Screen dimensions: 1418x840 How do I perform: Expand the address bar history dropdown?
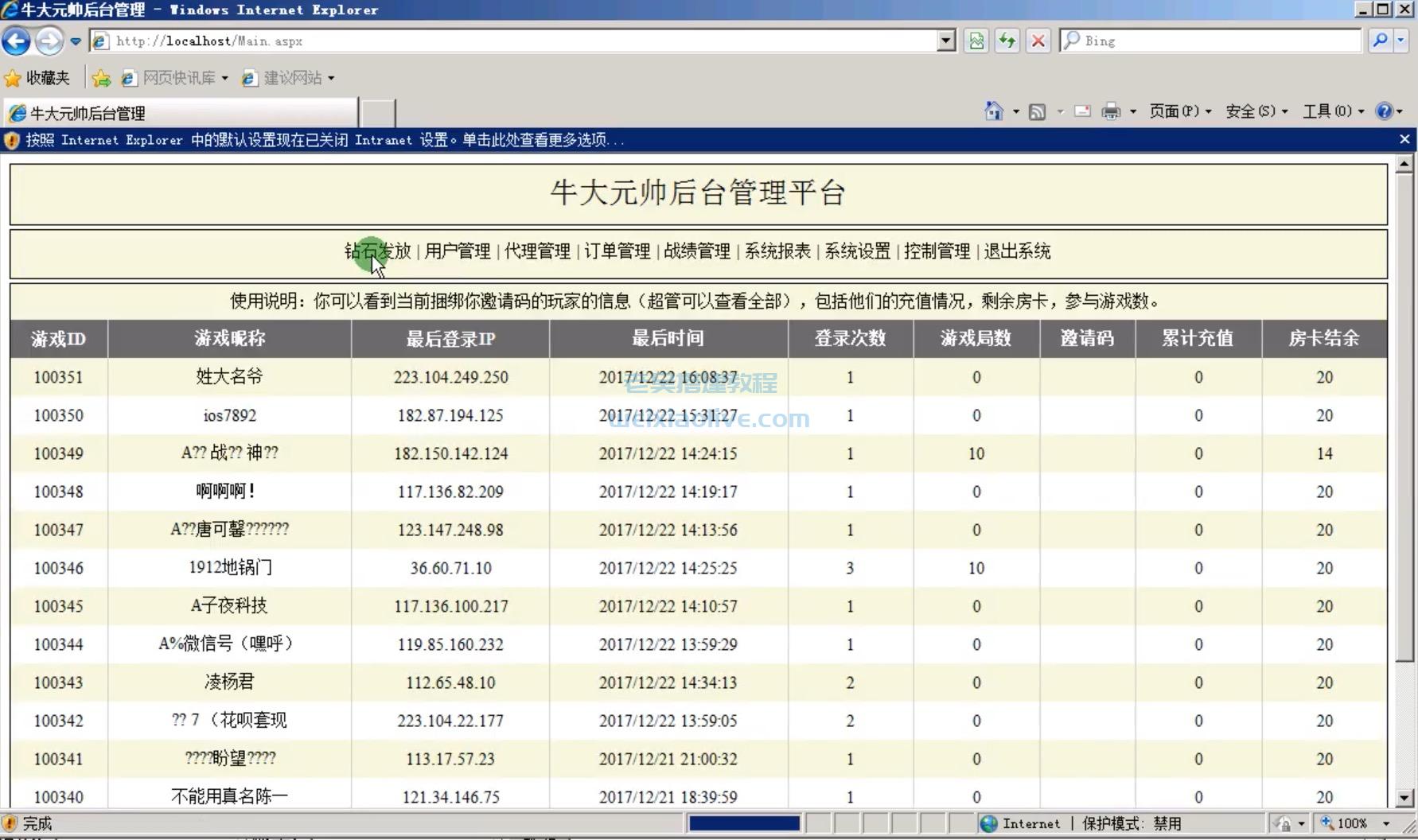[x=945, y=41]
